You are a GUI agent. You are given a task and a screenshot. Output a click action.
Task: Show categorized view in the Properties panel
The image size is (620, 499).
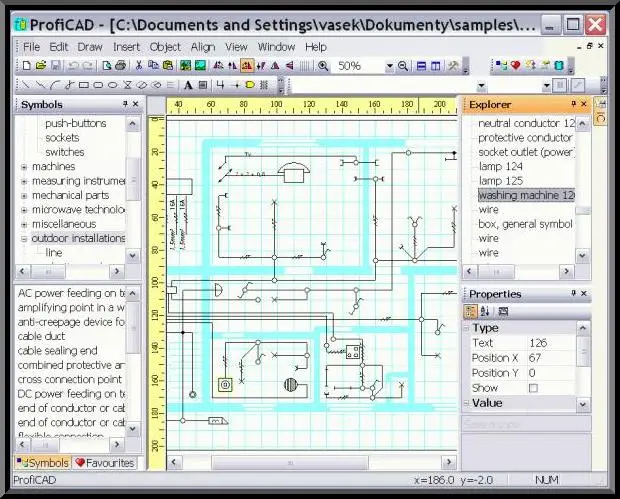(470, 311)
